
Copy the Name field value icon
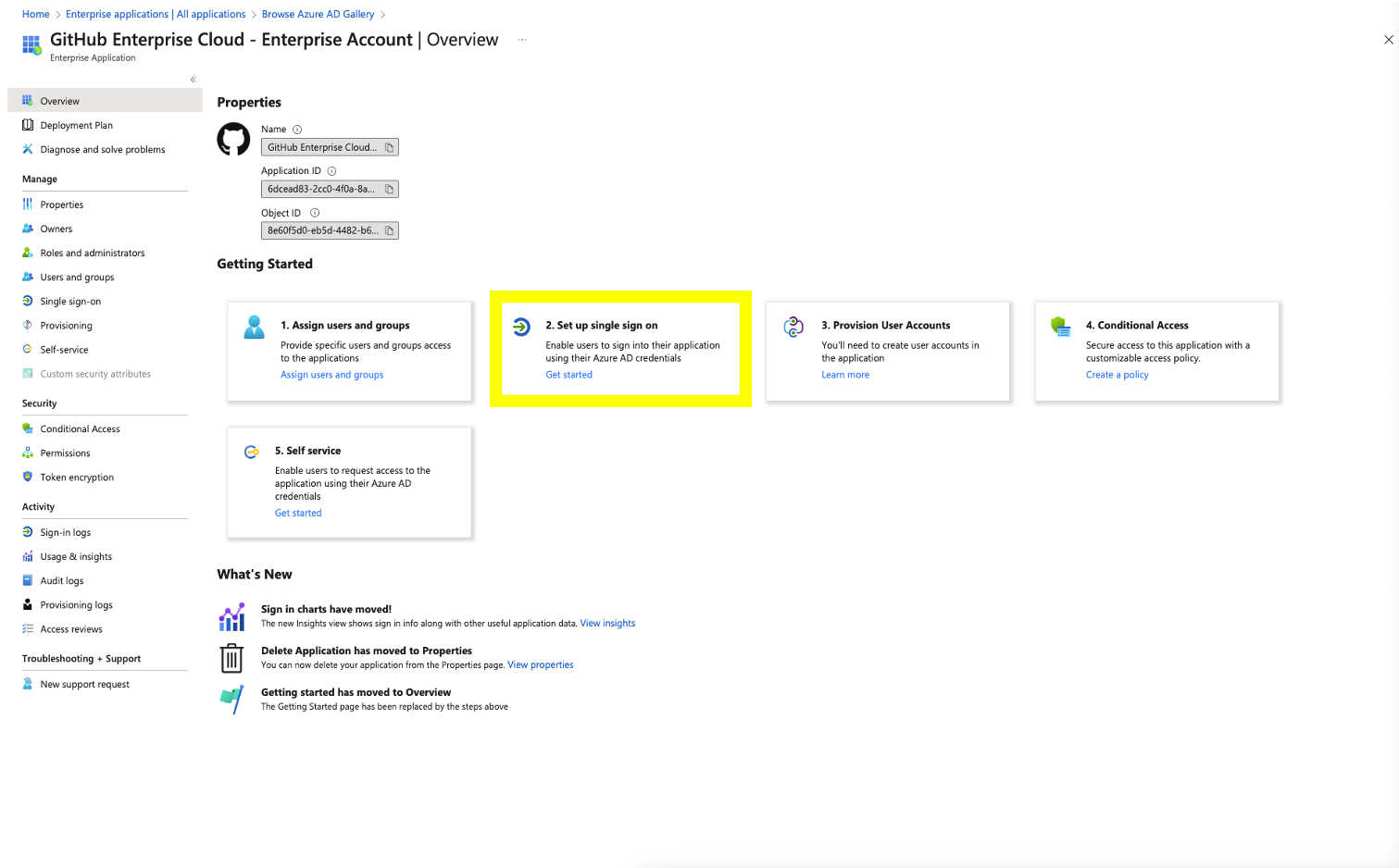pyautogui.click(x=389, y=147)
